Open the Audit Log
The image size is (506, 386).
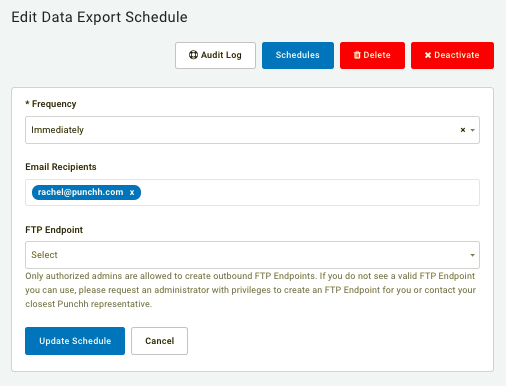(x=215, y=55)
